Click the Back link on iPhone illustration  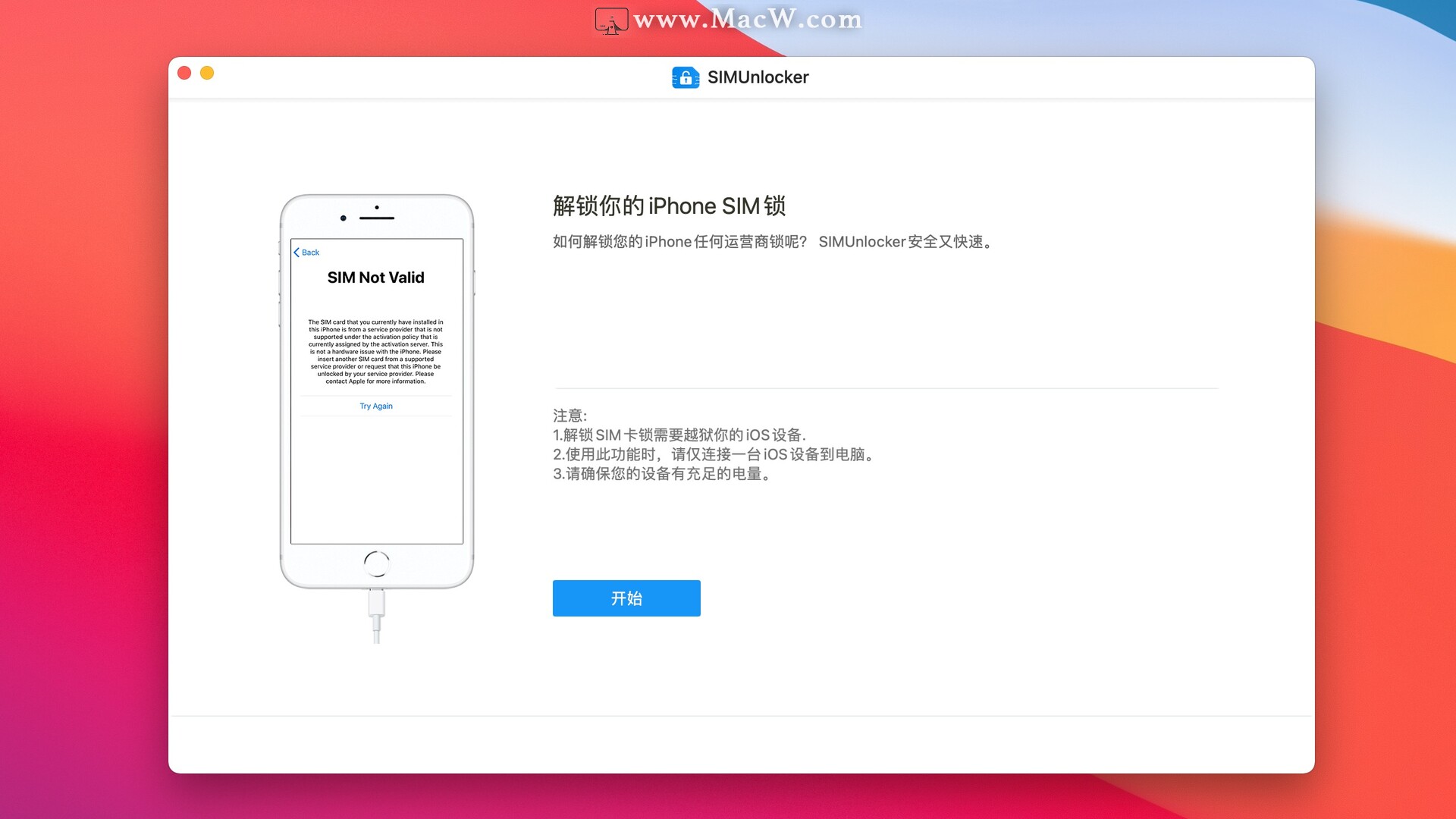306,253
